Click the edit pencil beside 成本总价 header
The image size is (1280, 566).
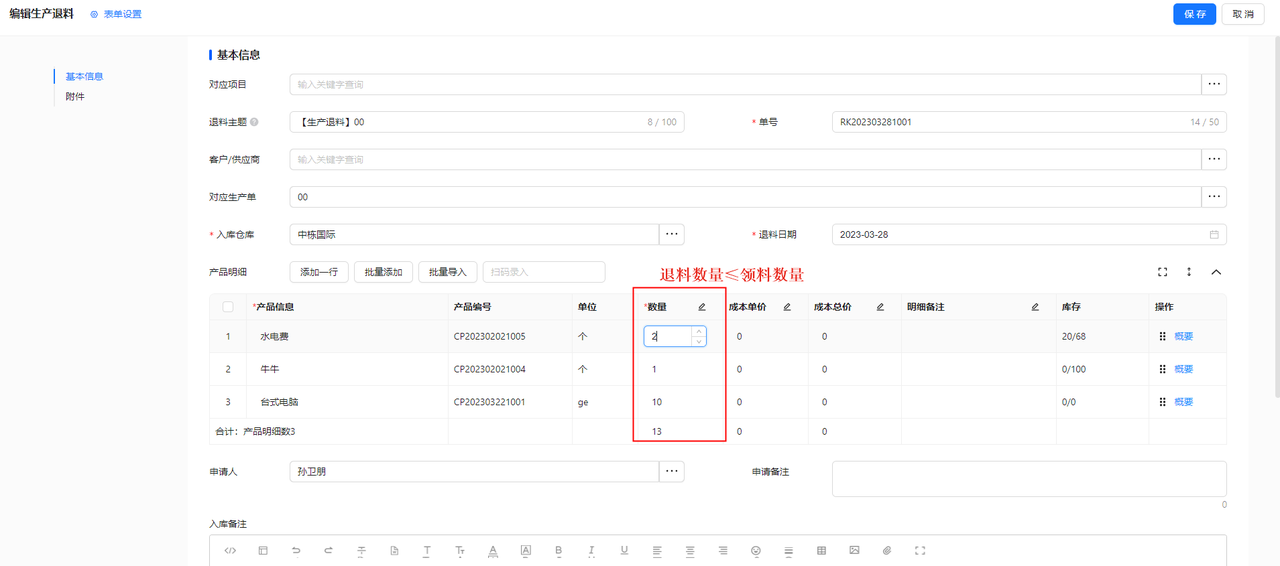[x=880, y=307]
